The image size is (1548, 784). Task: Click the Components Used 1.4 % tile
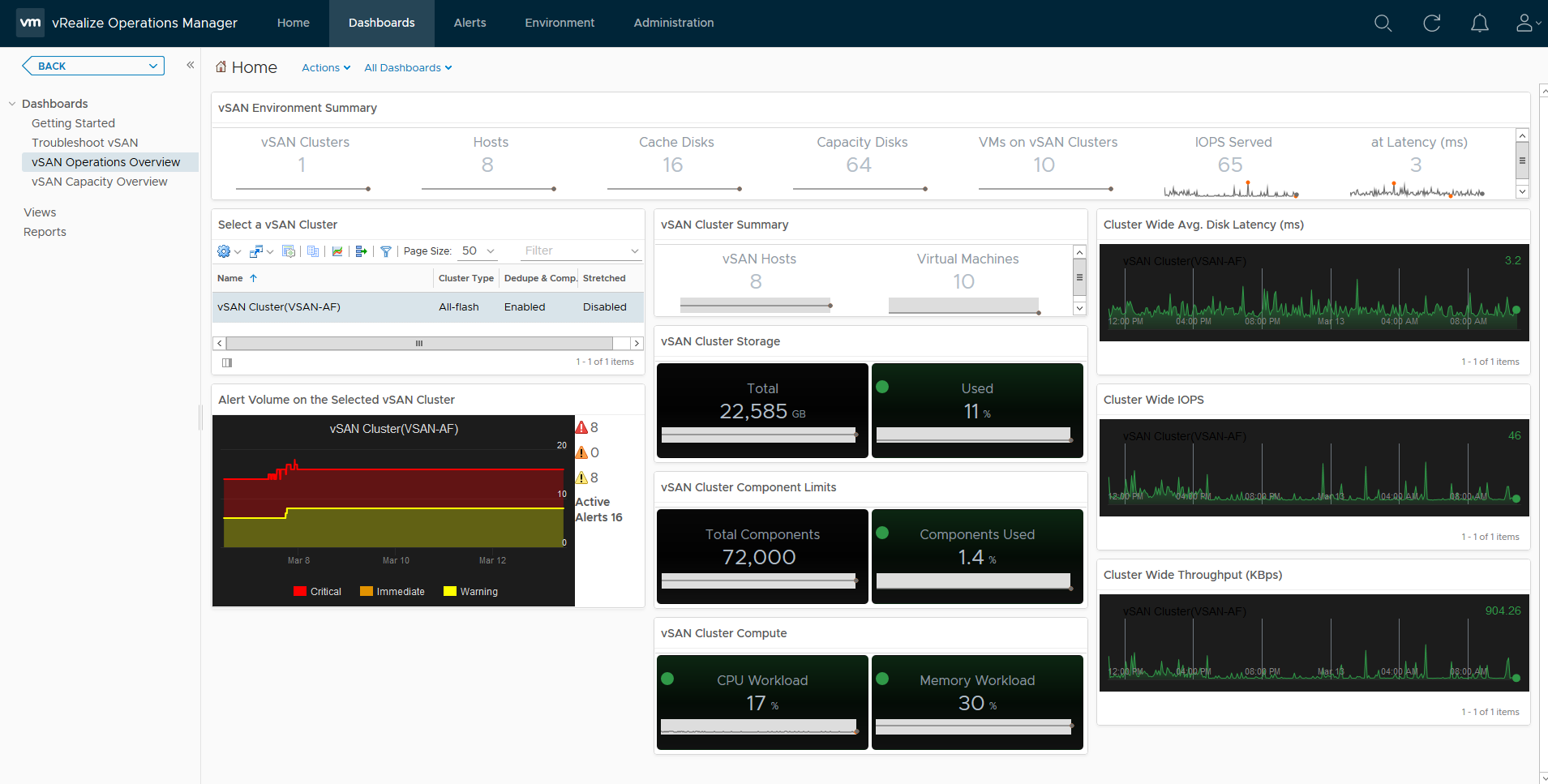coord(977,556)
